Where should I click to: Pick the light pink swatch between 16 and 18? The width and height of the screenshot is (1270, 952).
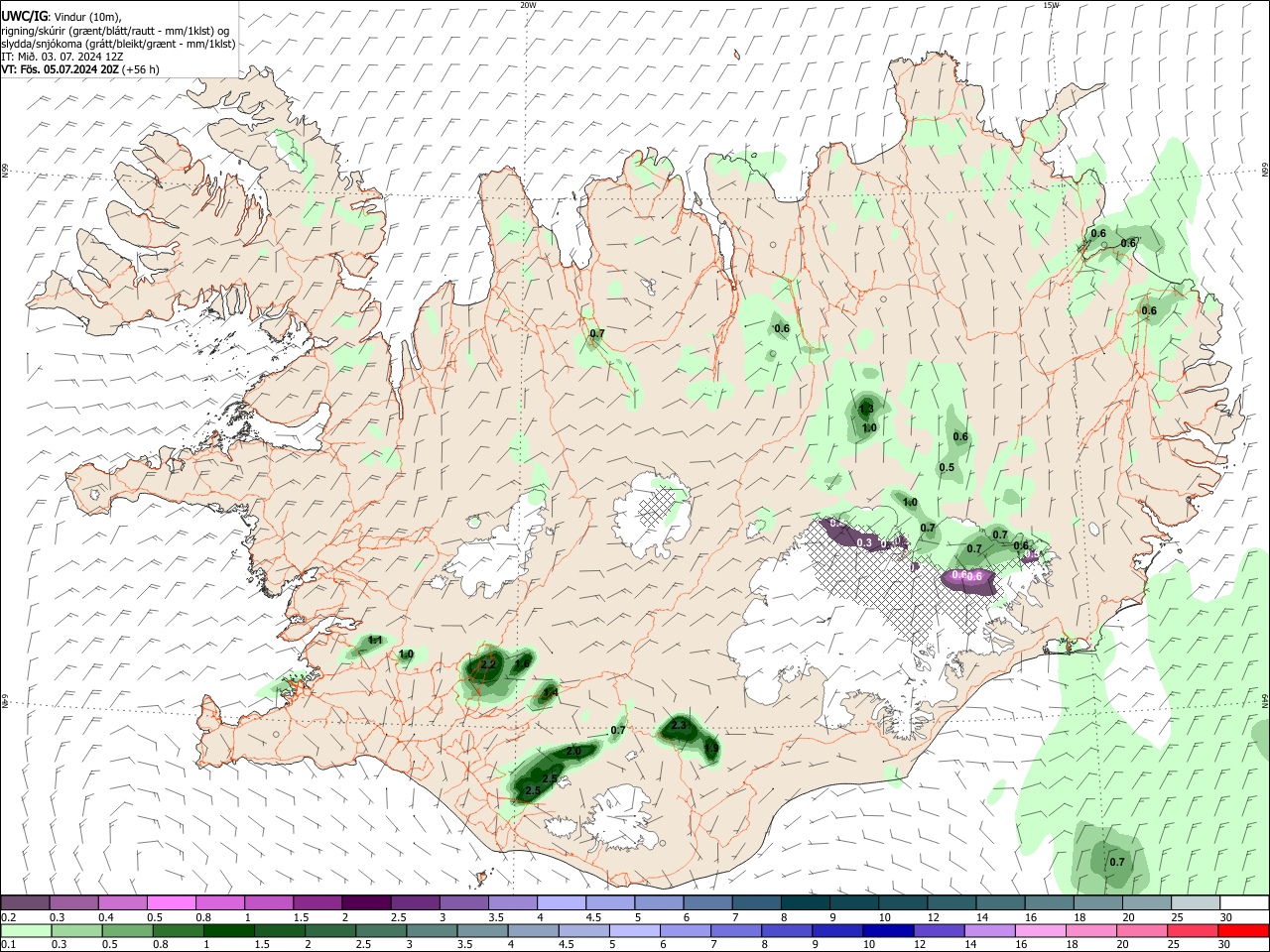pyautogui.click(x=1040, y=930)
